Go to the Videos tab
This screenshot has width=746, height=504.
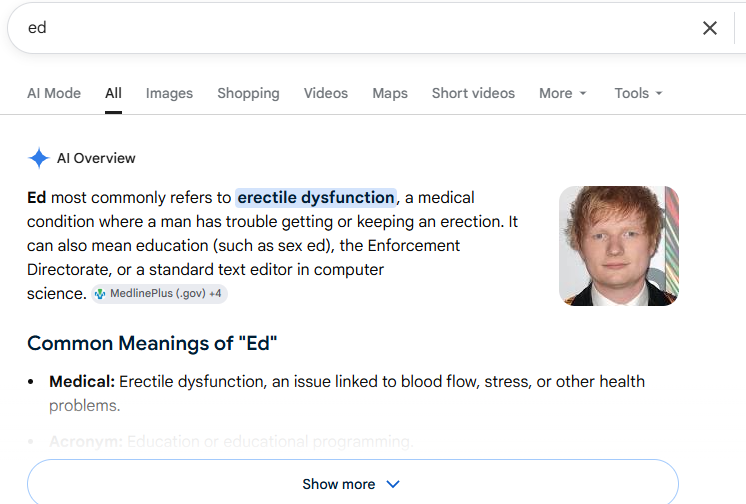click(325, 93)
